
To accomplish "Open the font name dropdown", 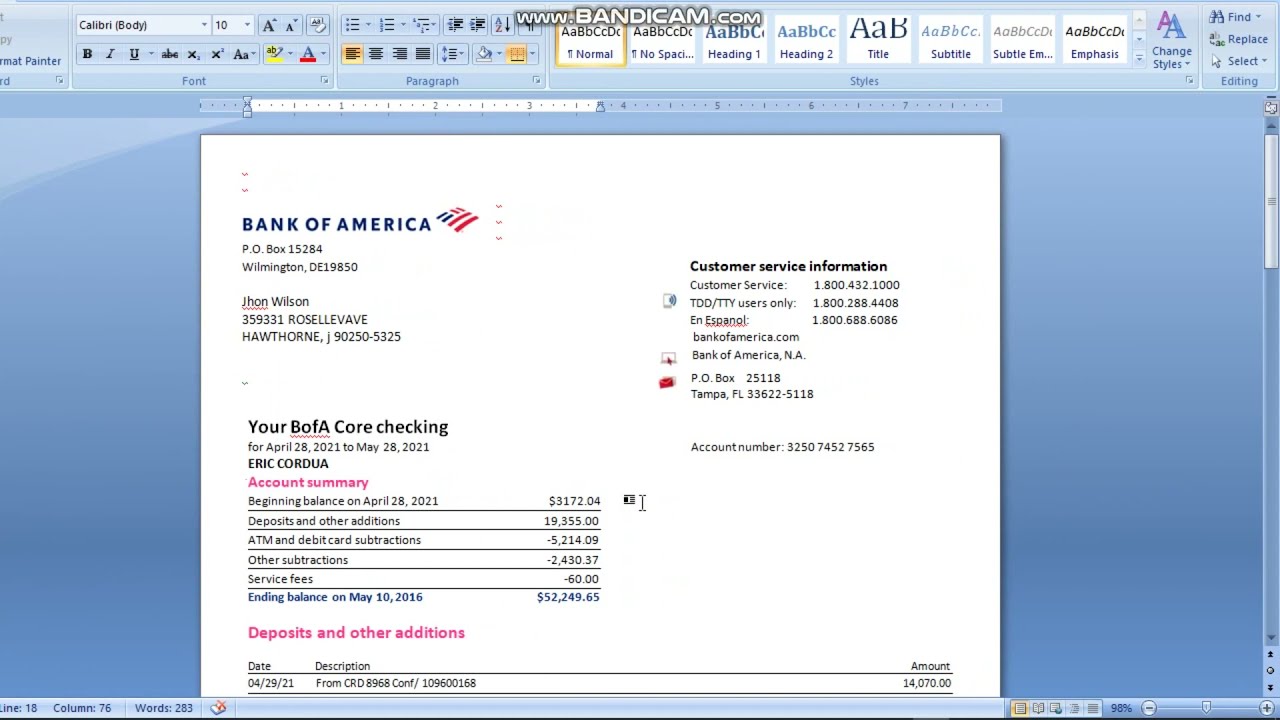I will [204, 25].
